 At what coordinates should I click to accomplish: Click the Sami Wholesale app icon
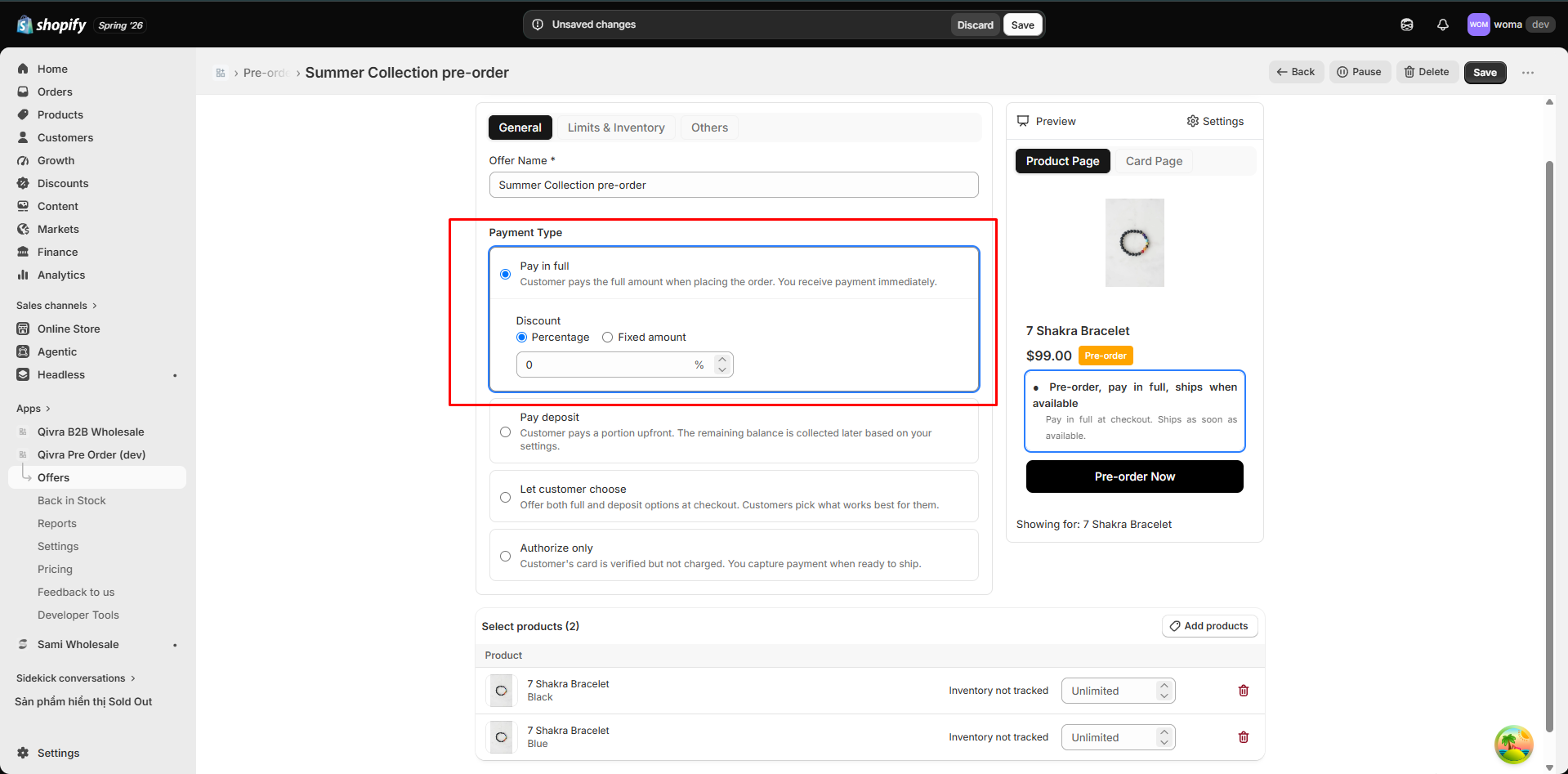[23, 644]
